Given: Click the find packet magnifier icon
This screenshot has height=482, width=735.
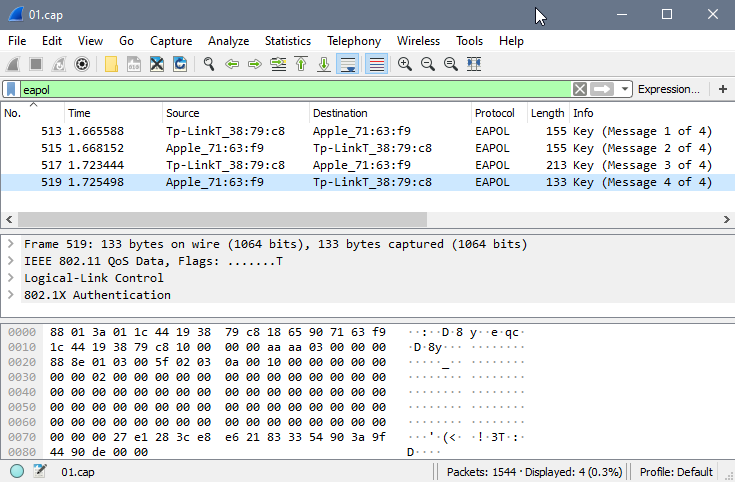Looking at the screenshot, I should [209, 64].
